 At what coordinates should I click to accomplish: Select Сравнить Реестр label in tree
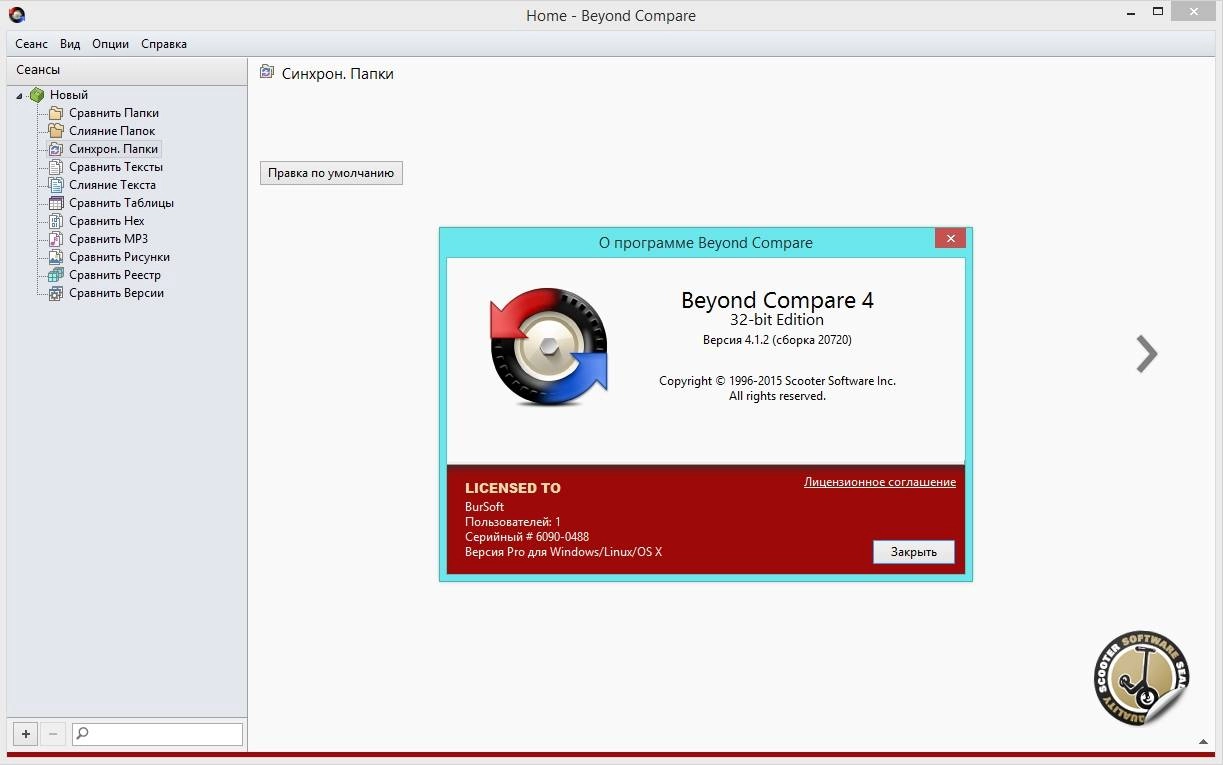tap(115, 275)
